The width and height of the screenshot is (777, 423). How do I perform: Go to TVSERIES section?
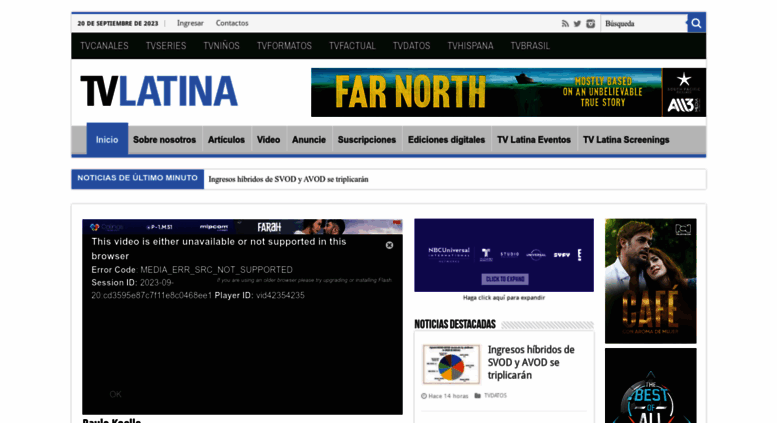pos(166,46)
